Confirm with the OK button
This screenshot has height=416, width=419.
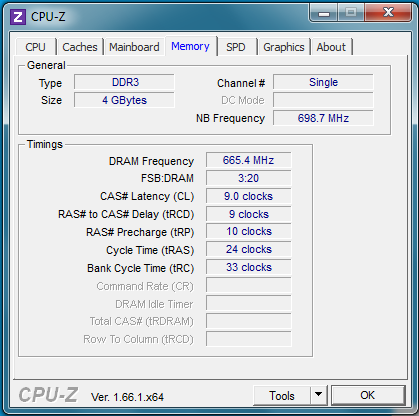point(368,395)
